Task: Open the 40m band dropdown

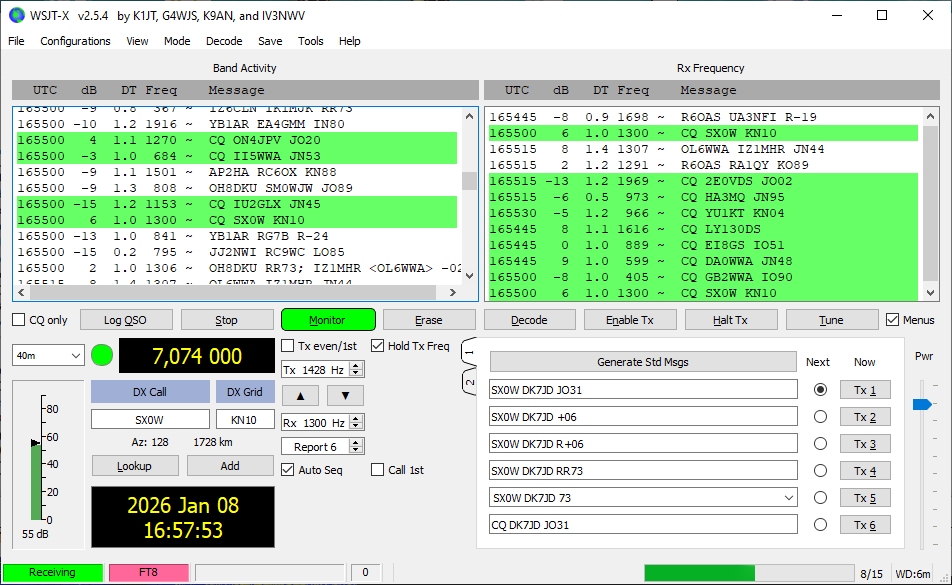Action: click(x=48, y=355)
